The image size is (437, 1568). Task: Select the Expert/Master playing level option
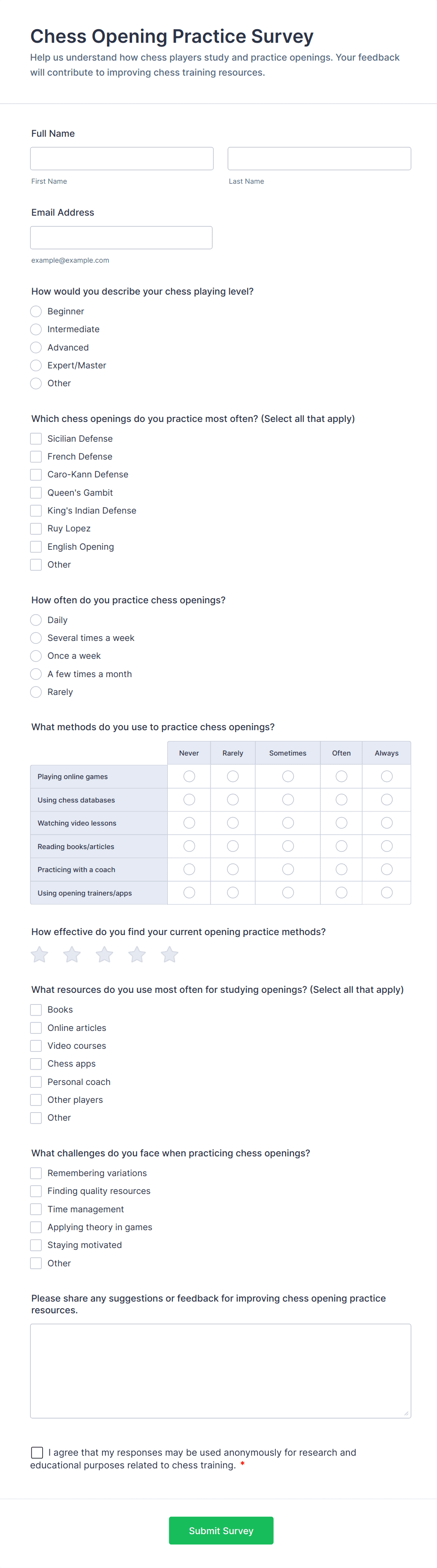[x=36, y=365]
